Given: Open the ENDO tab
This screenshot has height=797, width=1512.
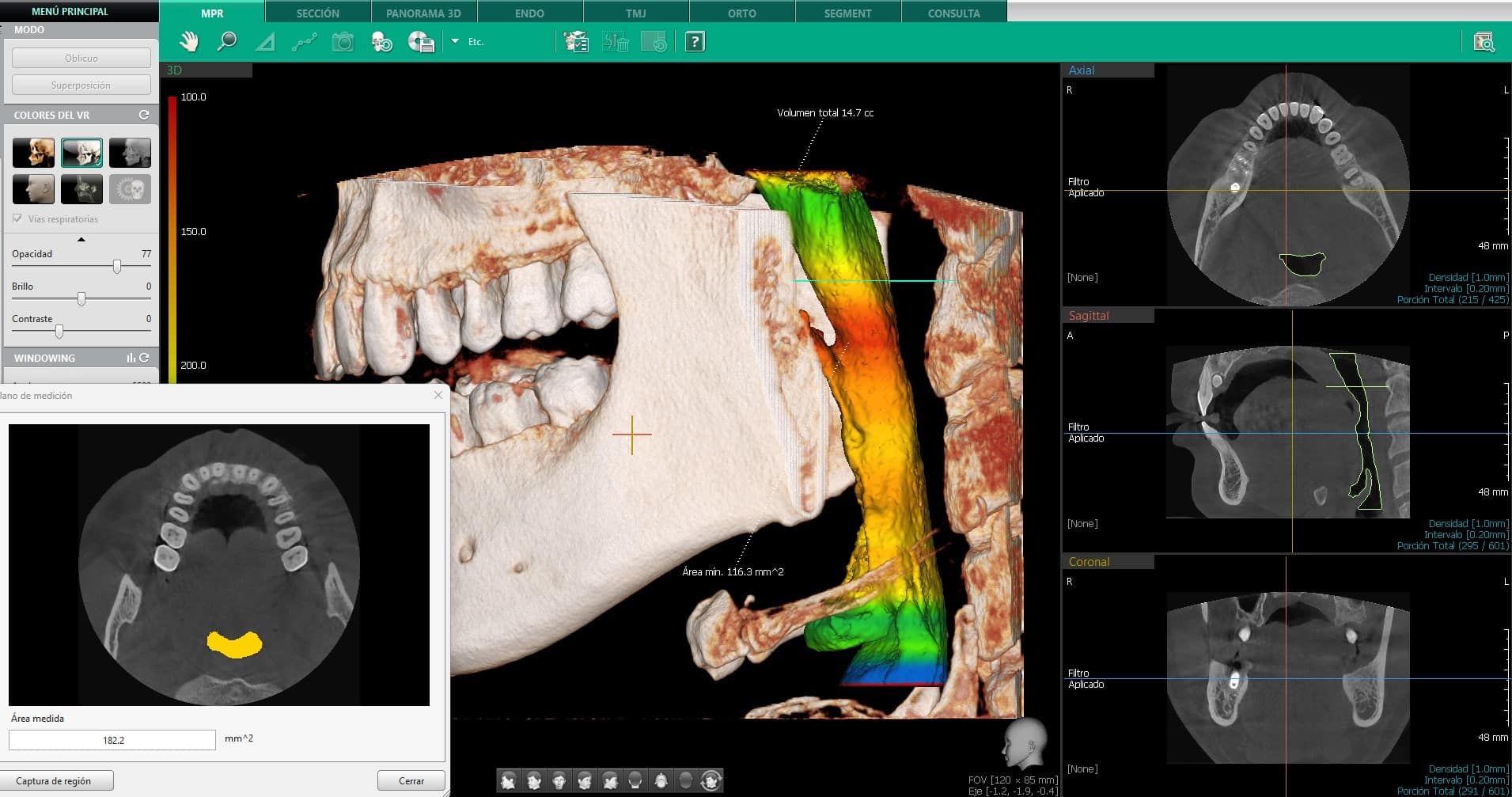Looking at the screenshot, I should 529,13.
